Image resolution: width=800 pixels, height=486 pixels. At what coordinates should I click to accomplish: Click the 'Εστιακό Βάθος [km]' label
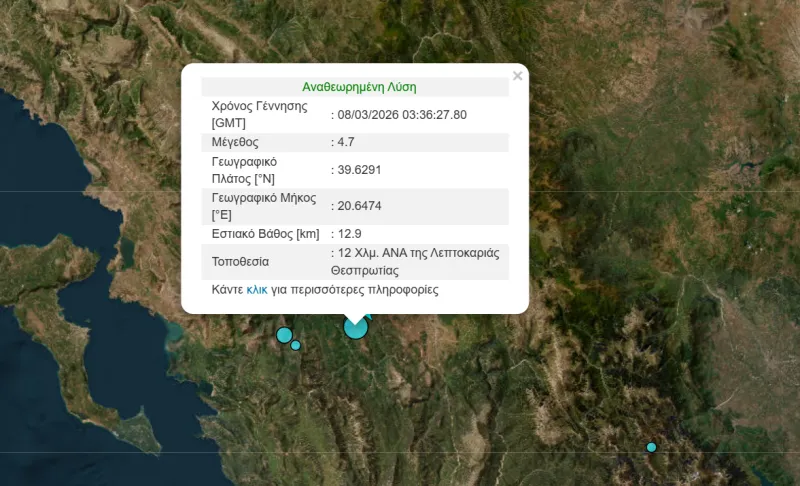265,234
